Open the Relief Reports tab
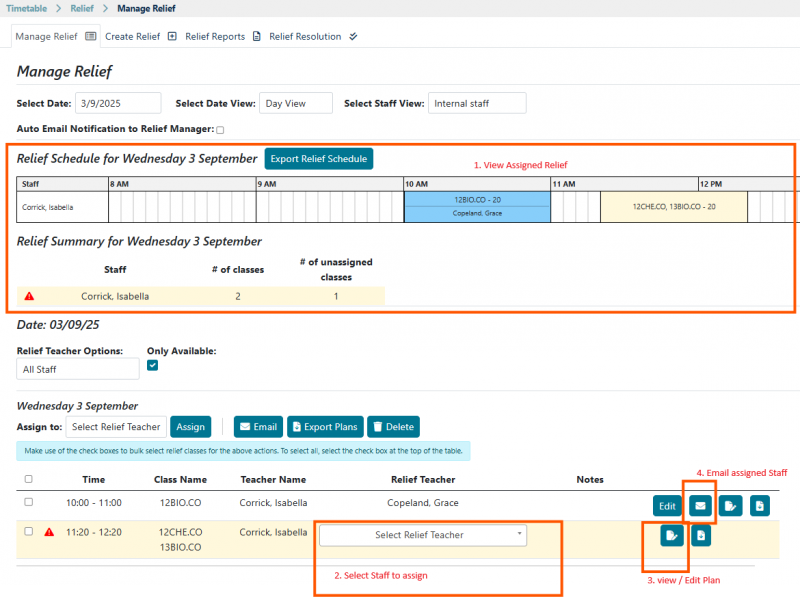 222,37
